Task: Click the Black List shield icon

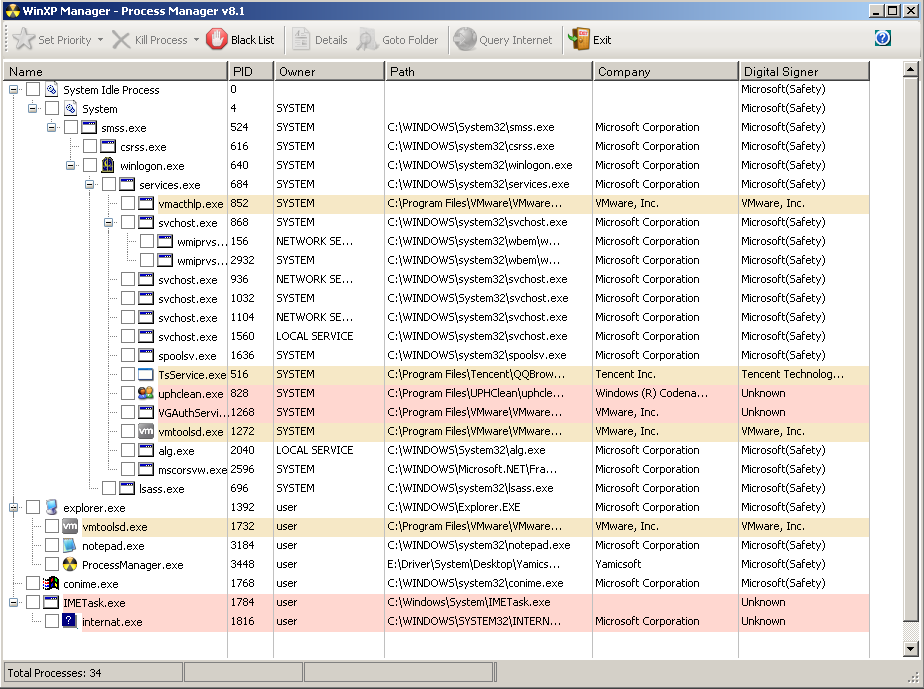Action: pyautogui.click(x=217, y=40)
